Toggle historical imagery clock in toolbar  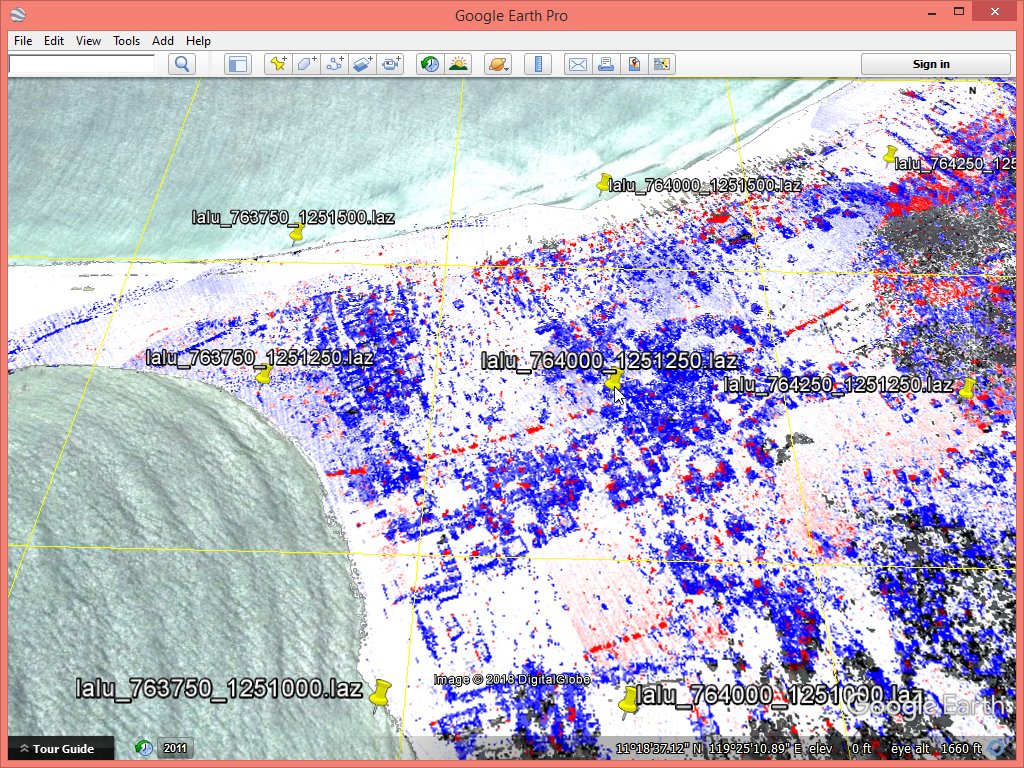pos(429,64)
